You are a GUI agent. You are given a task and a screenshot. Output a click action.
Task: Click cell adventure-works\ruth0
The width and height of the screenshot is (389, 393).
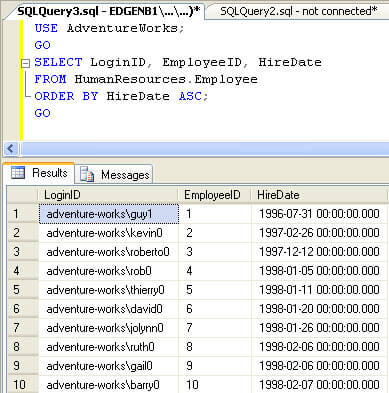point(109,347)
